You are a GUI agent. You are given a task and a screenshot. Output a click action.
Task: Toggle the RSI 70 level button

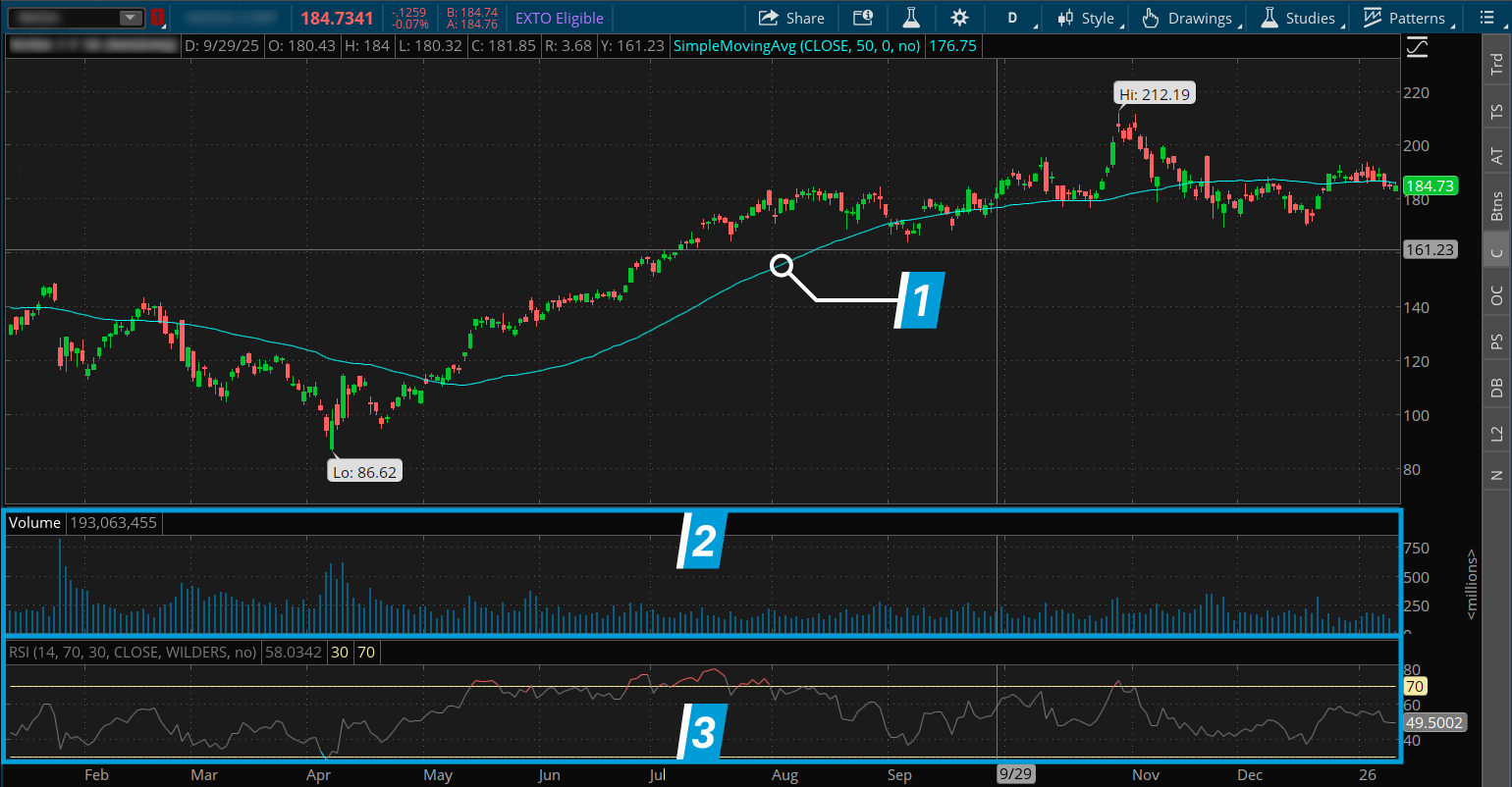365,652
